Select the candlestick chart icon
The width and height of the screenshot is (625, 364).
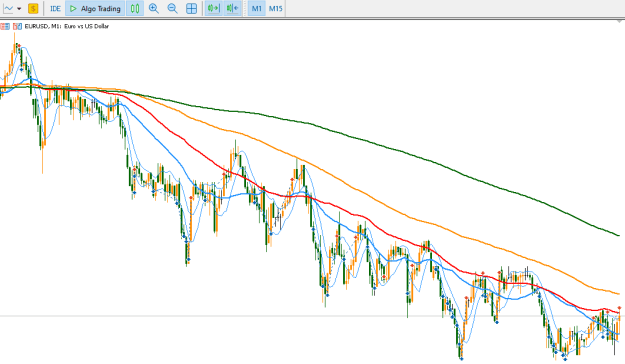click(x=135, y=8)
